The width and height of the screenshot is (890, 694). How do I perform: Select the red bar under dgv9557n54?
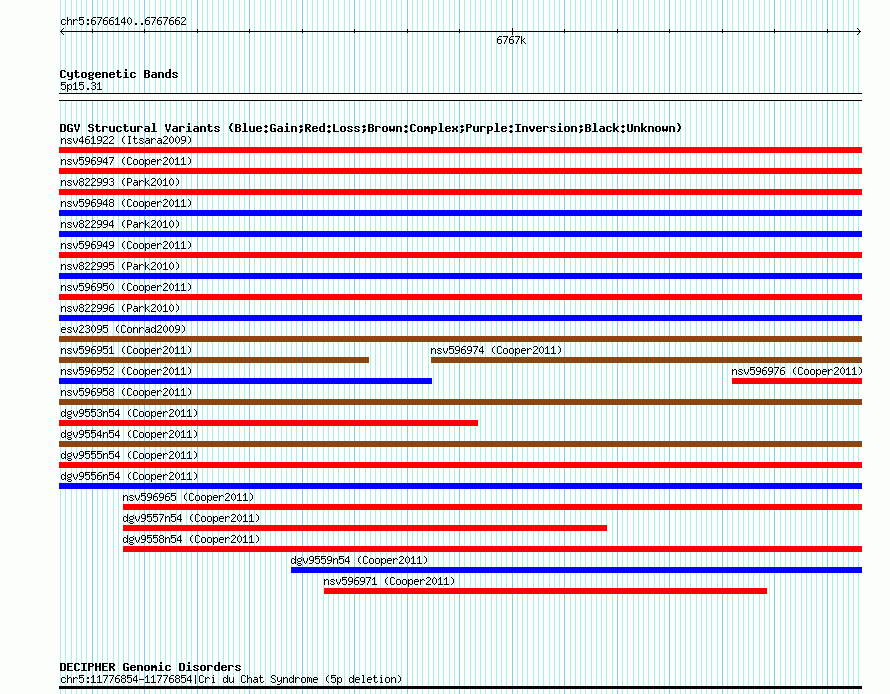point(365,528)
